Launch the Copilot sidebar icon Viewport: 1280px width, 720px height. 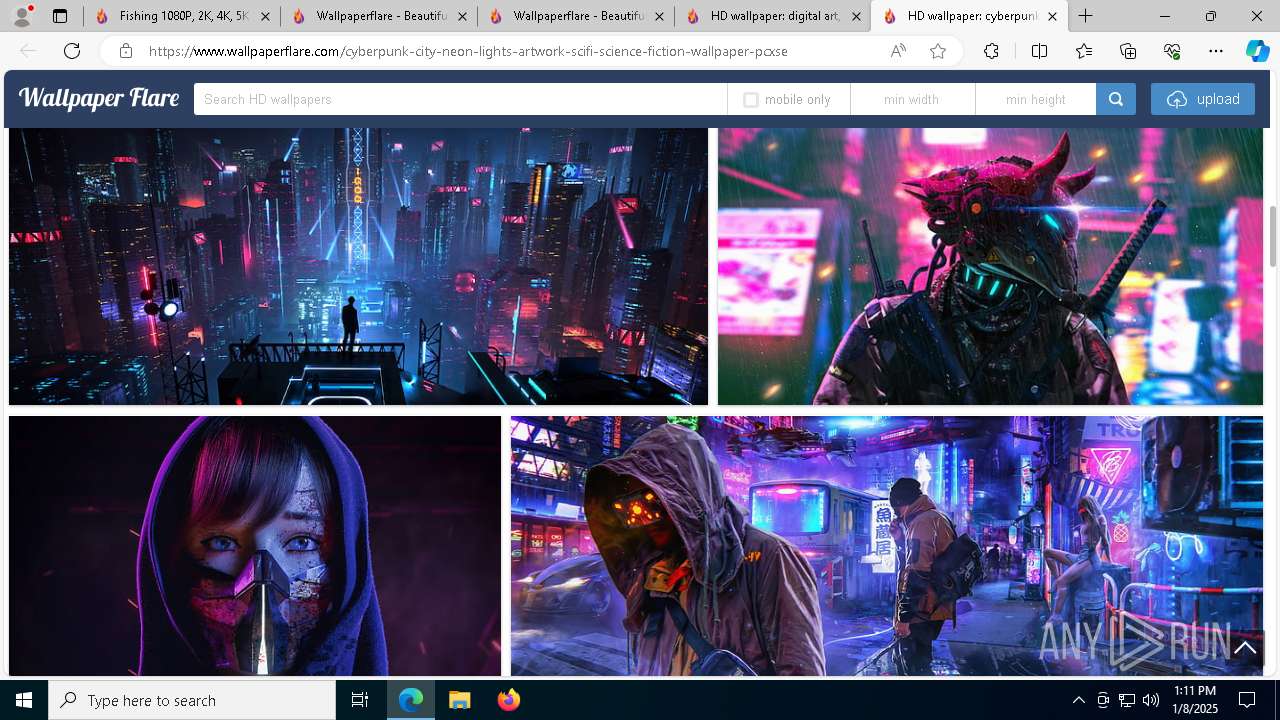click(x=1258, y=51)
